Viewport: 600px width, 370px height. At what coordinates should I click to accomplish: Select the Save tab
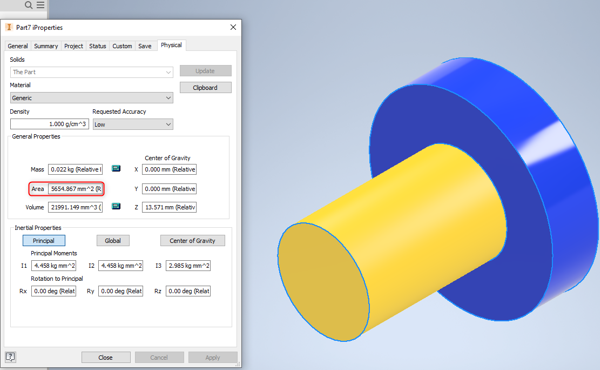tap(145, 46)
